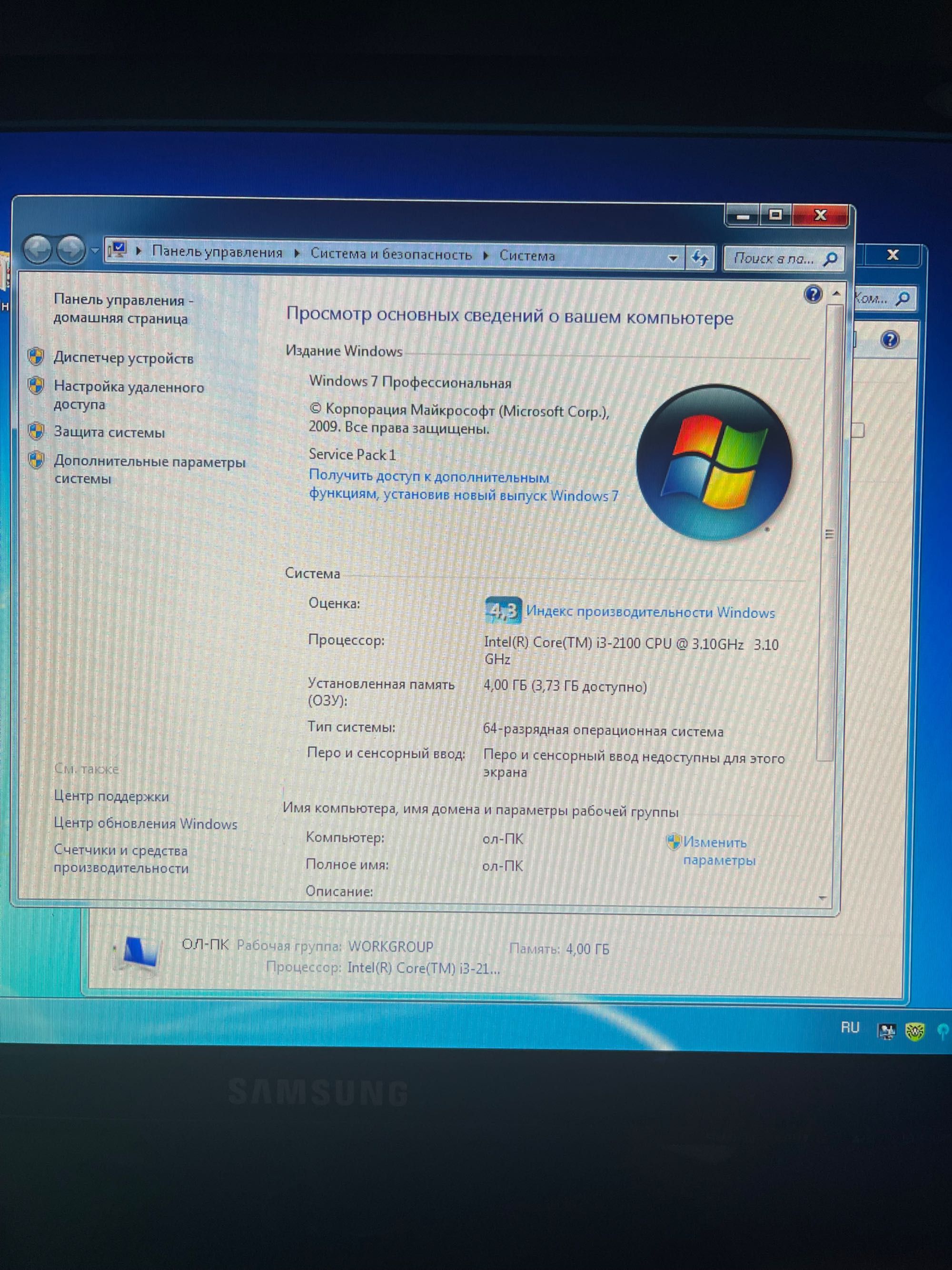952x1270 pixels.
Task: Click the green antivirus tray icon
Action: click(915, 1032)
